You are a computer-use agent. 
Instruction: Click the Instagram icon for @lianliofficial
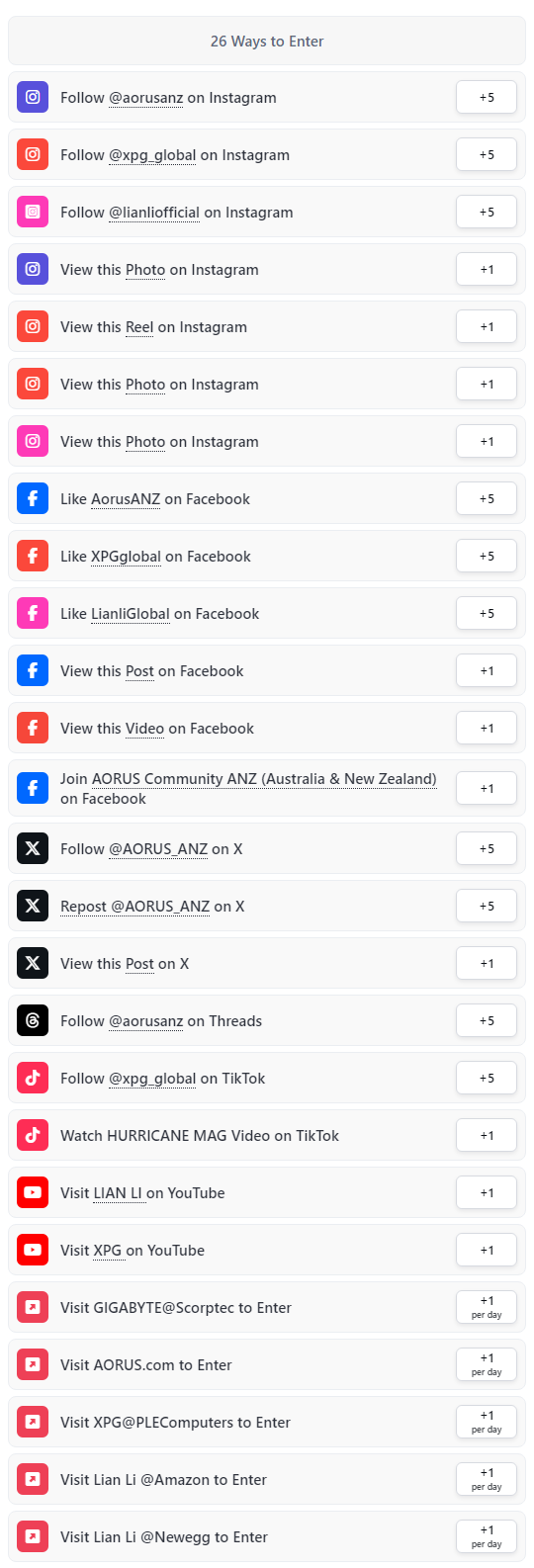click(33, 212)
